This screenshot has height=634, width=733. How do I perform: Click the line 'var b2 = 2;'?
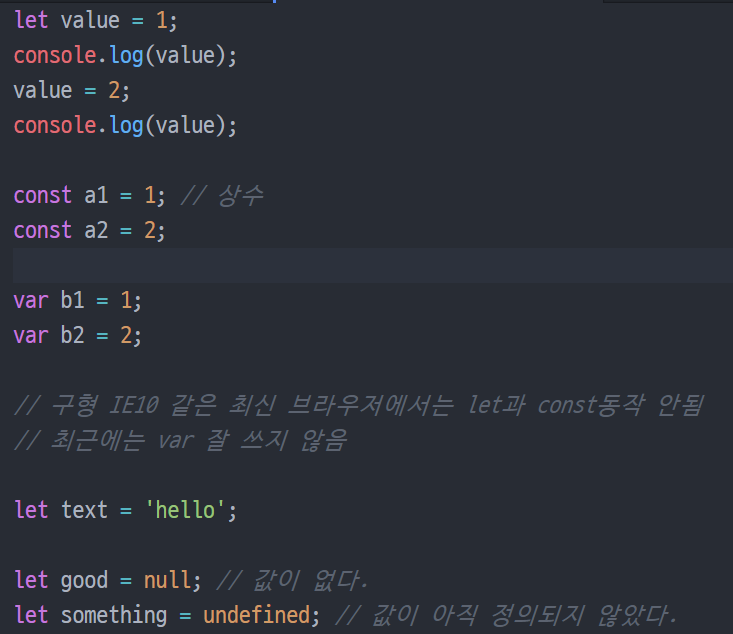point(78,336)
